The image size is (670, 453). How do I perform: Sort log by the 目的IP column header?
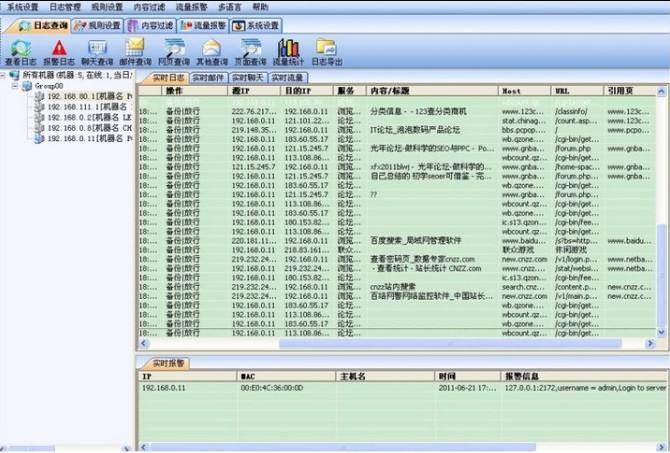307,91
